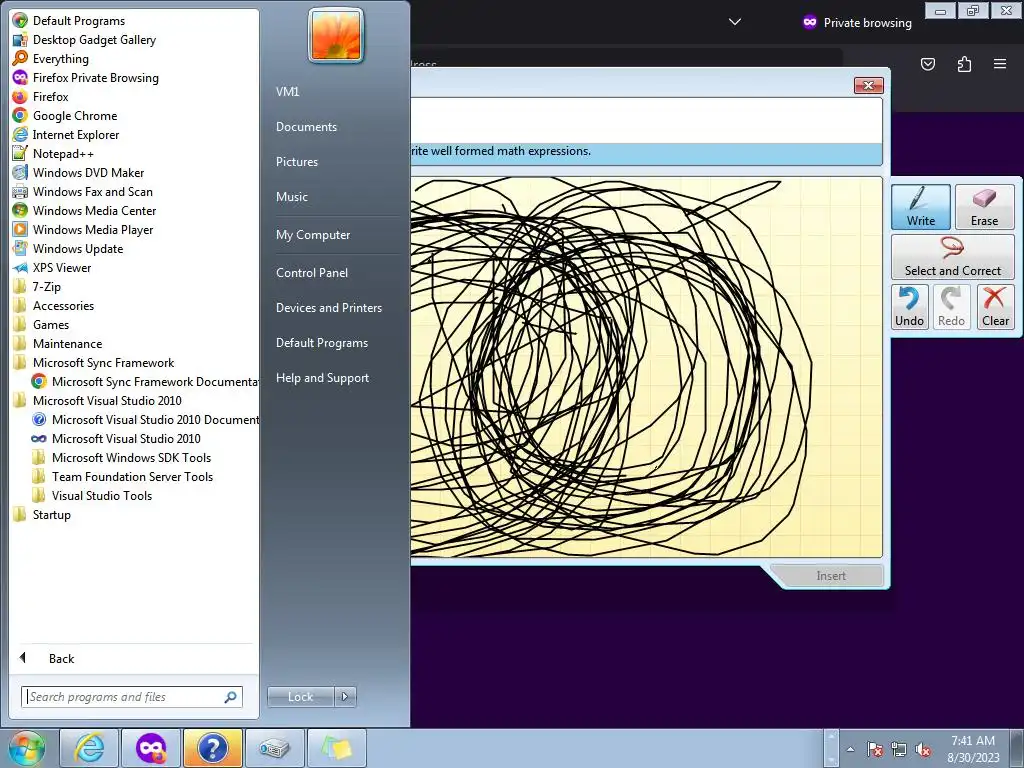Open Firefox application menu
This screenshot has width=1024, height=768.
[x=1000, y=64]
